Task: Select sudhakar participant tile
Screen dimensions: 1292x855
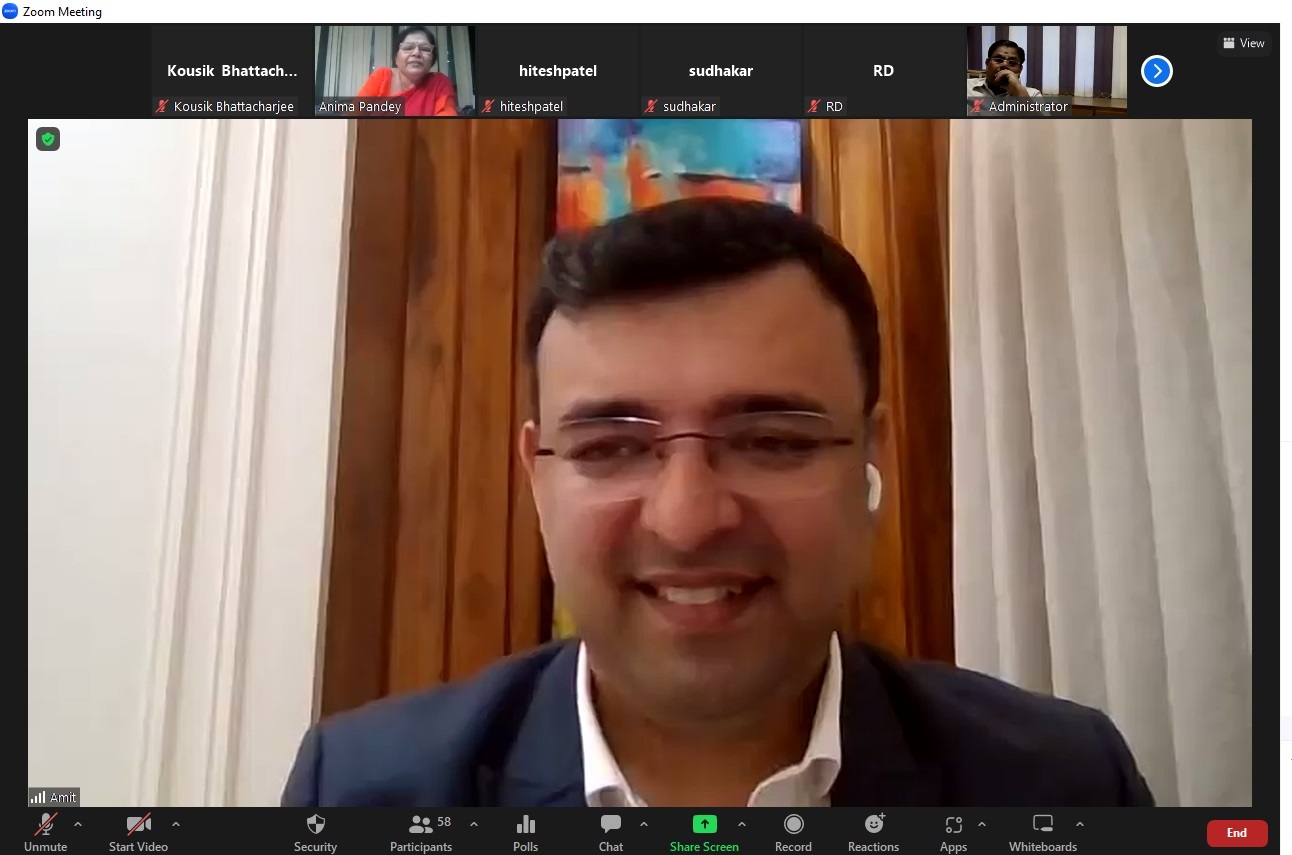Action: pos(720,71)
